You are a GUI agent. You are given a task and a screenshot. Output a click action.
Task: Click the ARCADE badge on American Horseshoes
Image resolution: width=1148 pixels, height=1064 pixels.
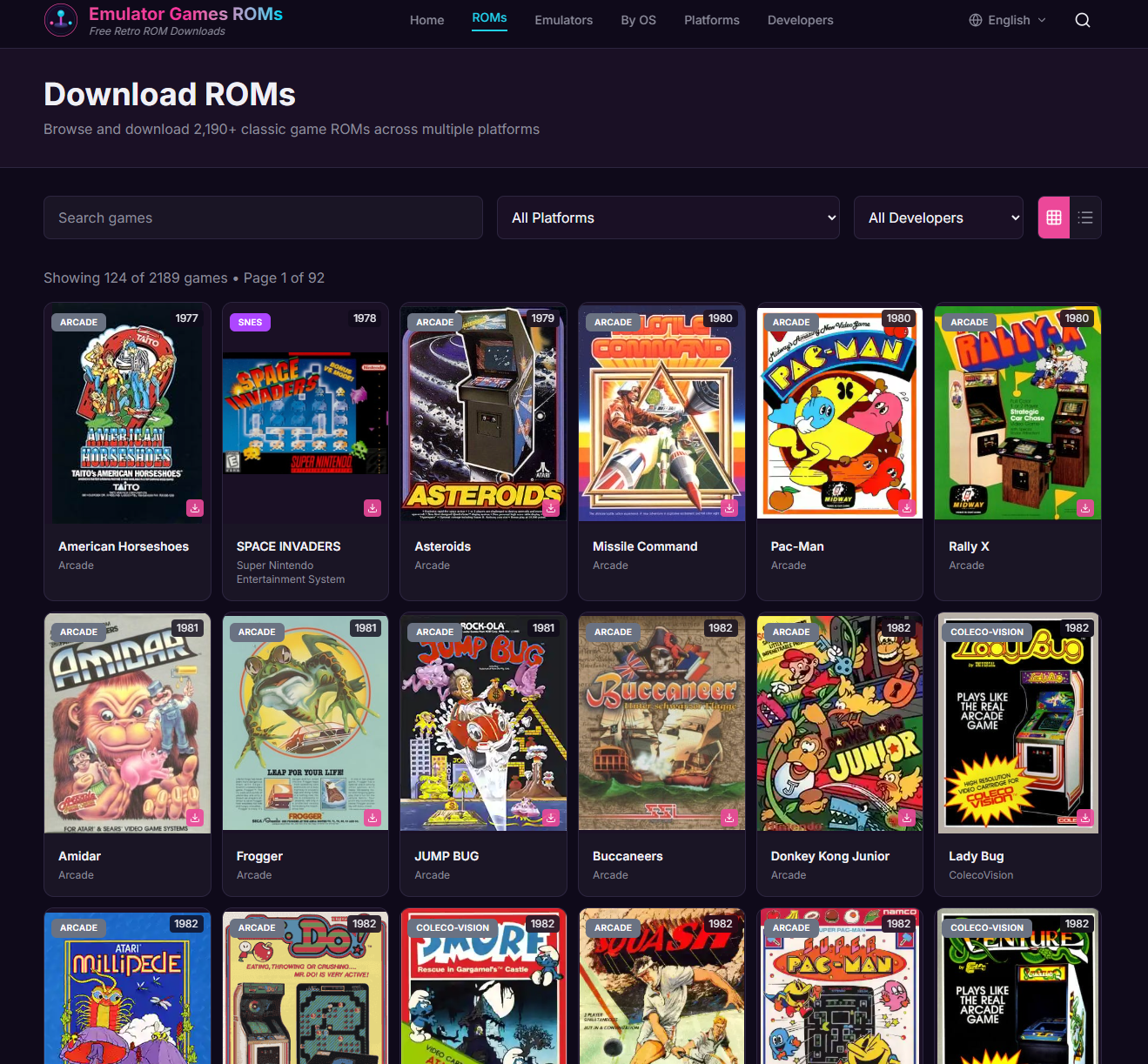[78, 322]
